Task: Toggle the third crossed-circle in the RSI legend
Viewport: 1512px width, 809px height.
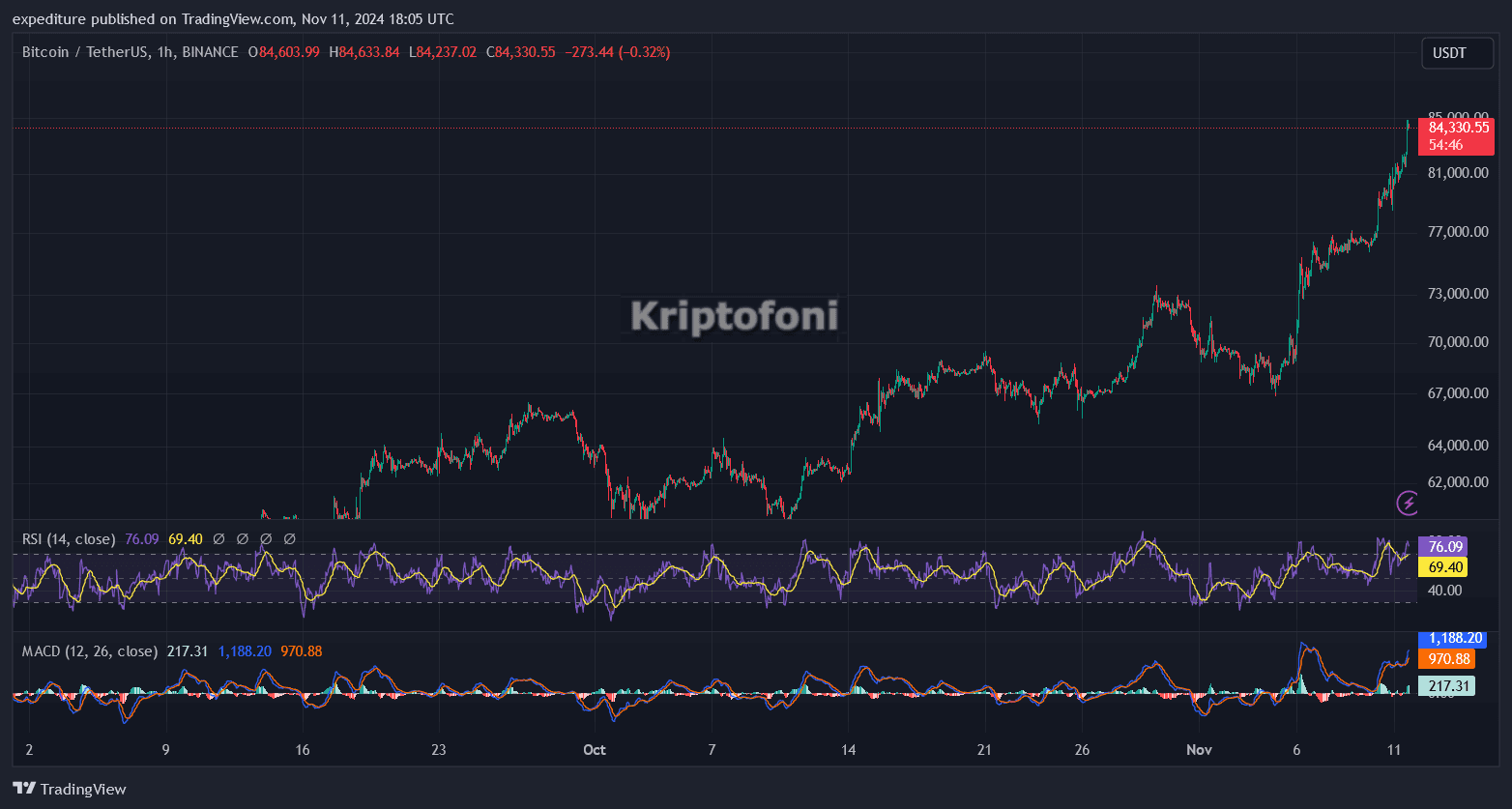Action: point(266,538)
